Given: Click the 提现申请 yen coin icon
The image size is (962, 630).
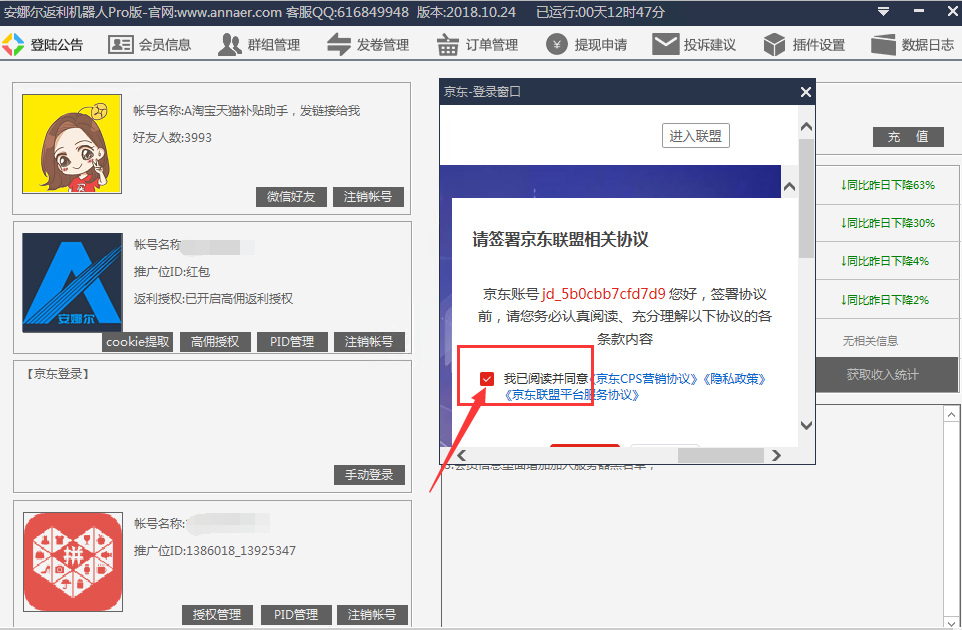Looking at the screenshot, I should coord(556,44).
